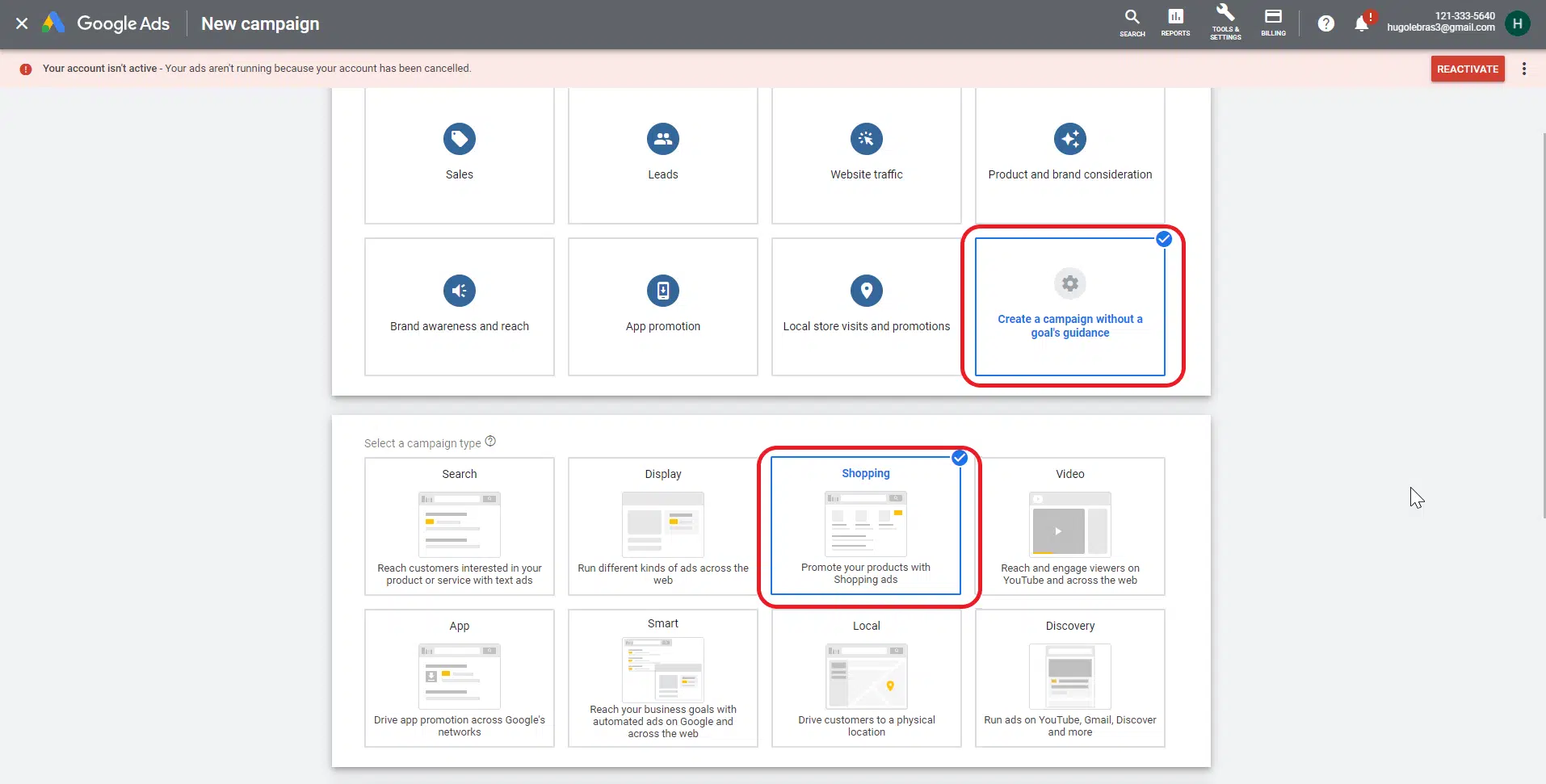
Task: Click the Google Ads logo
Action: (x=54, y=23)
